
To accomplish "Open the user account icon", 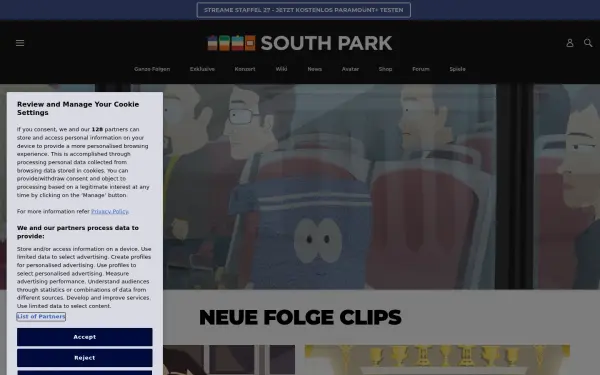I will tap(570, 43).
